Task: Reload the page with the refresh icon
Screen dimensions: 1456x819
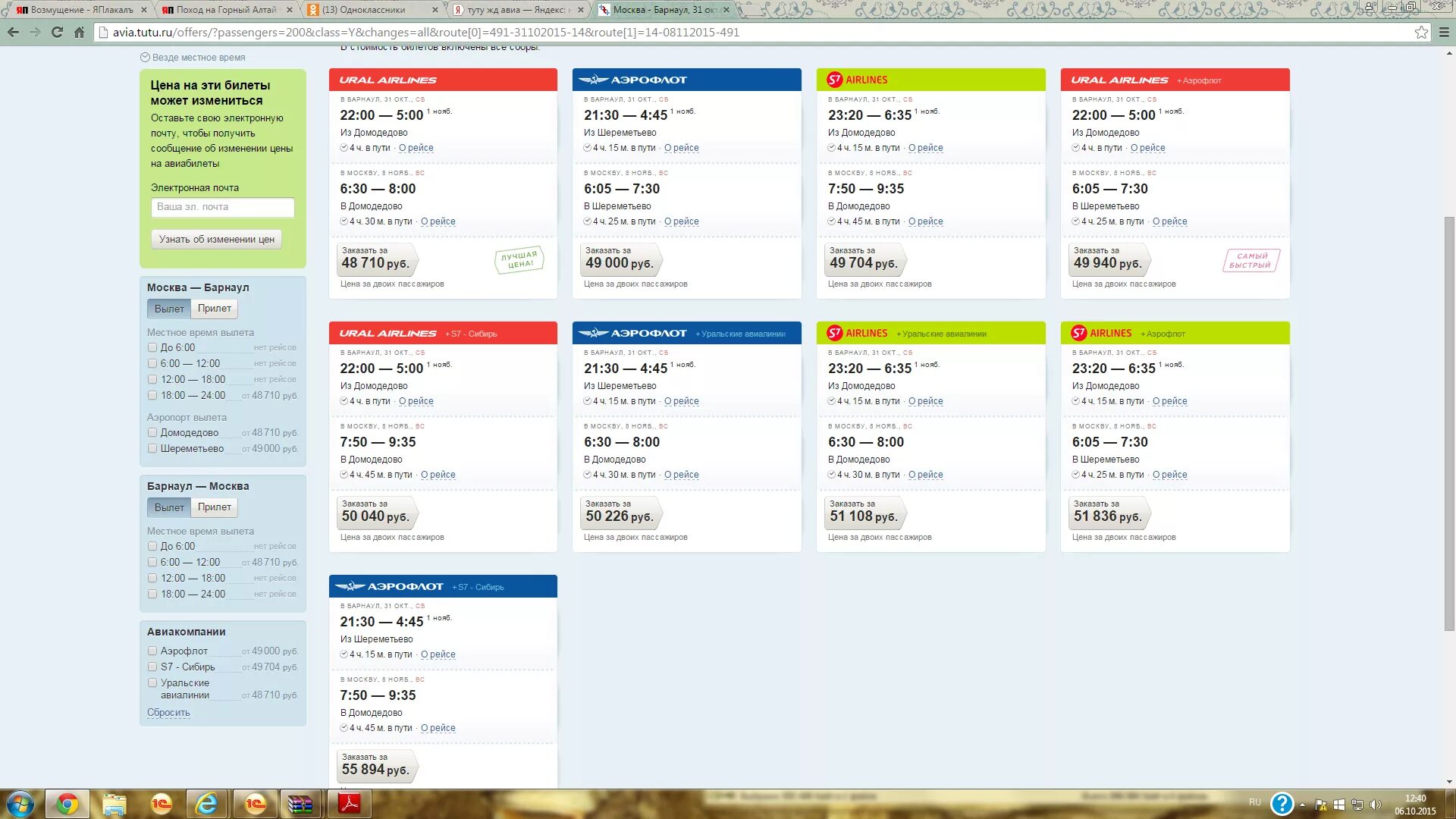Action: click(x=57, y=33)
